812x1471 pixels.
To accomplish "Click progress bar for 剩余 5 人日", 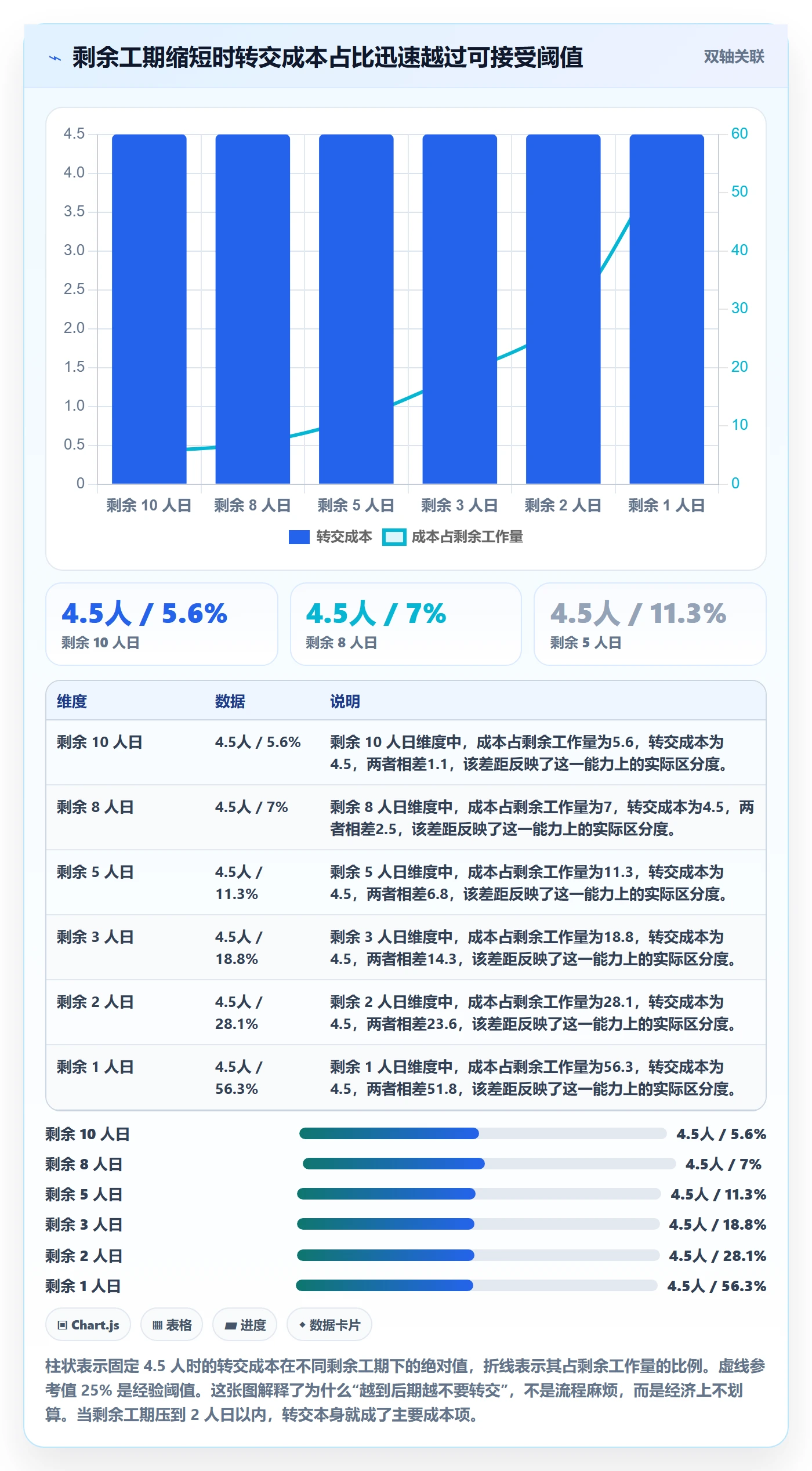I will 478,1193.
